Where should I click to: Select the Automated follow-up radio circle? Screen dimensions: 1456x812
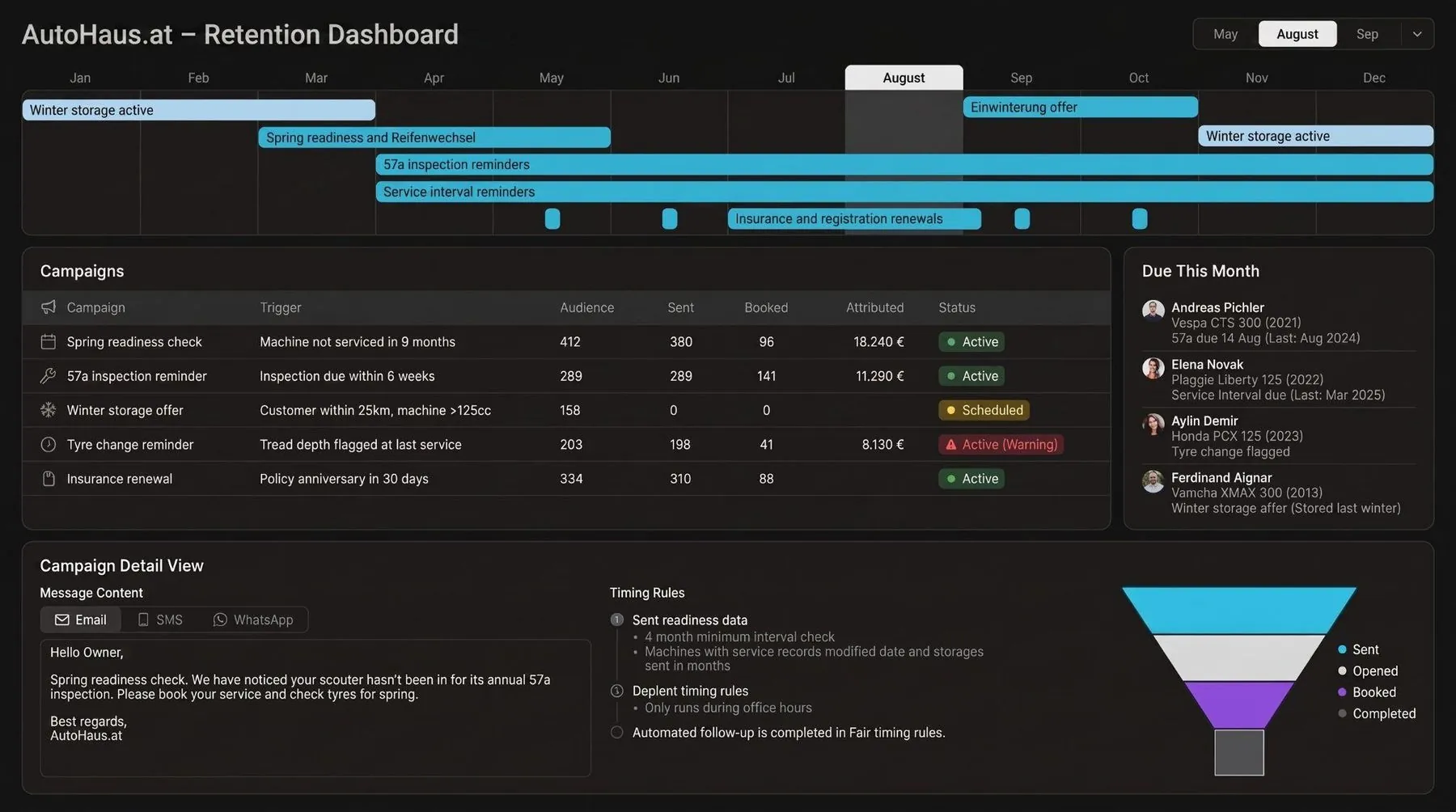click(x=617, y=733)
